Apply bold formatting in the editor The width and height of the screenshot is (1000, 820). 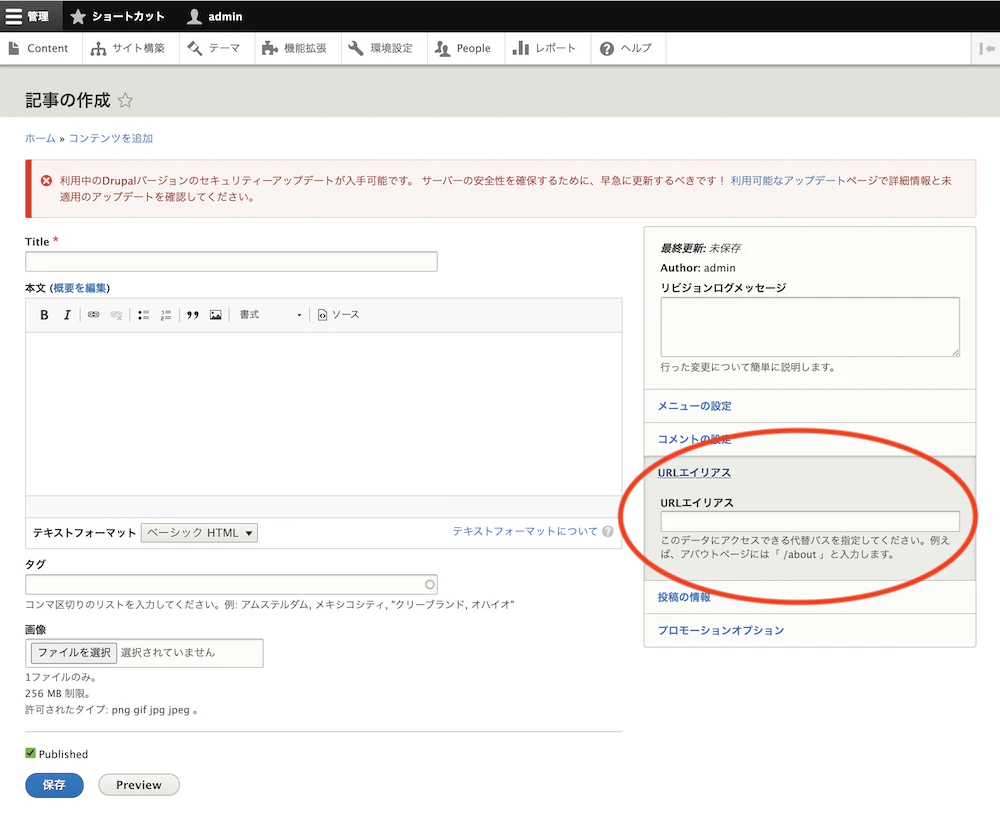tap(44, 314)
